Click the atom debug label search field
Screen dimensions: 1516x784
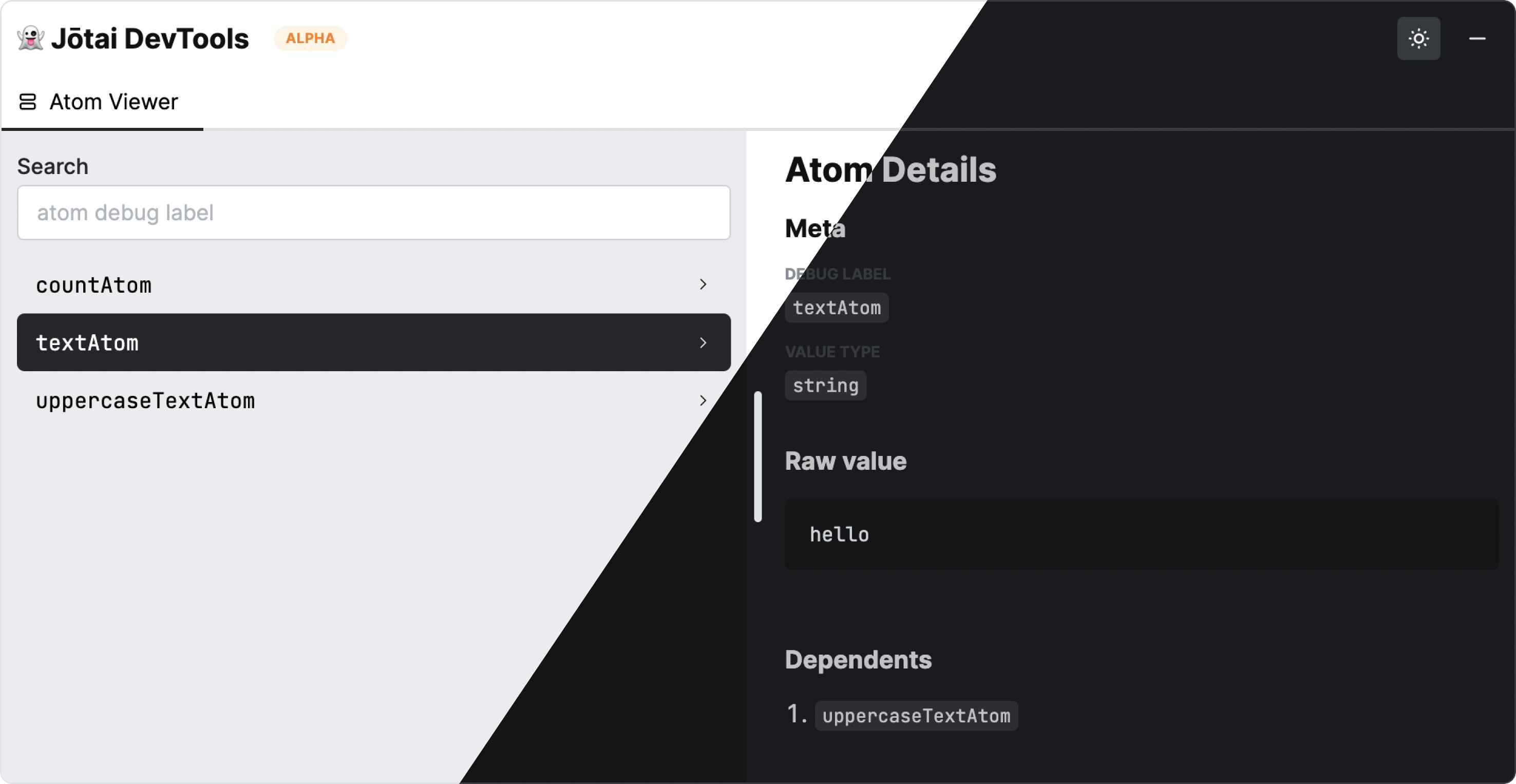pos(374,213)
